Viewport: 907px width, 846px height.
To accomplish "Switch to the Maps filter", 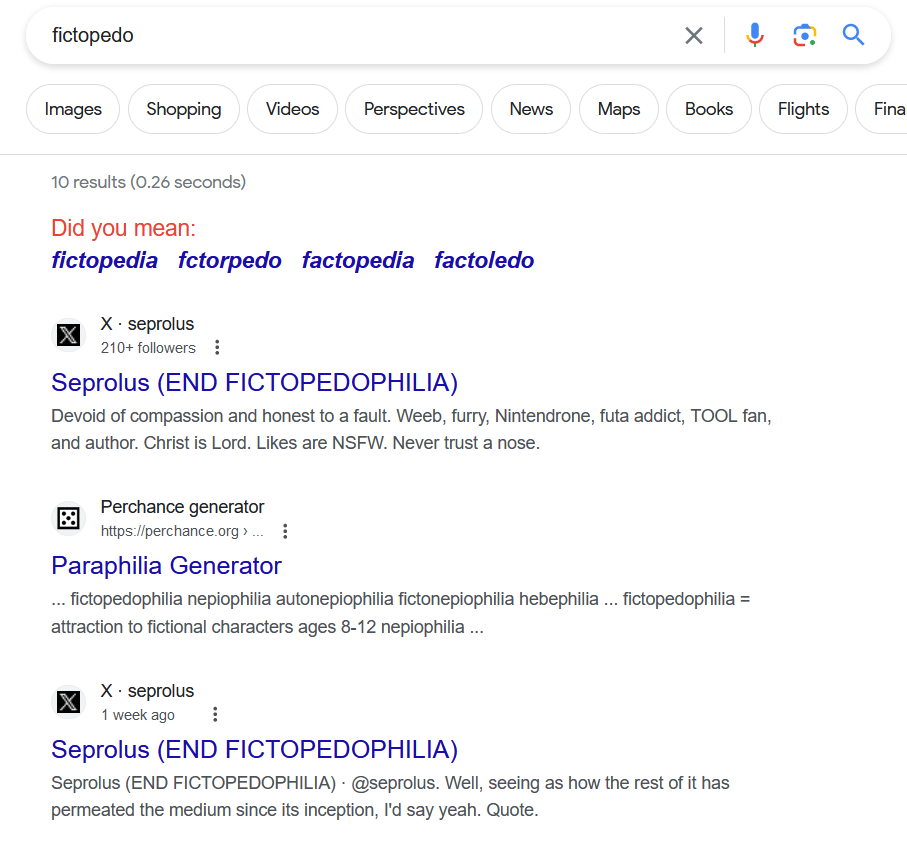I will (x=619, y=109).
